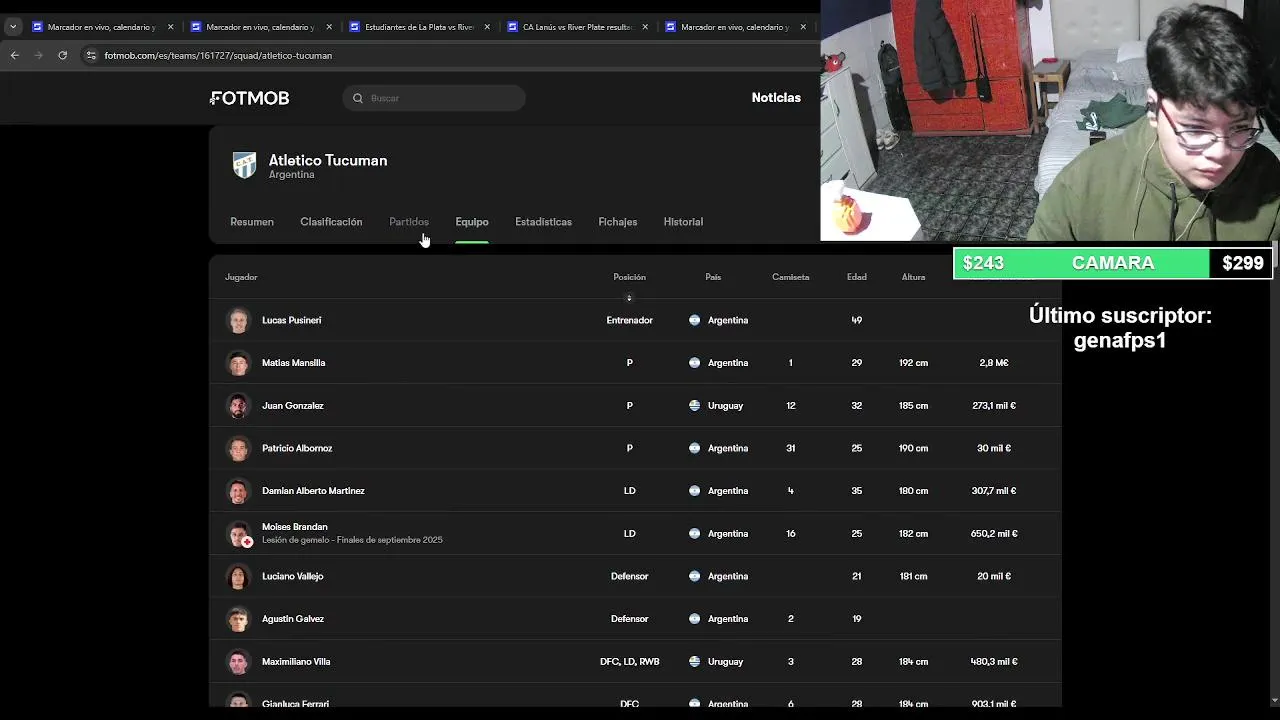The image size is (1280, 720).
Task: Open the Fichajes tab
Action: coord(618,222)
